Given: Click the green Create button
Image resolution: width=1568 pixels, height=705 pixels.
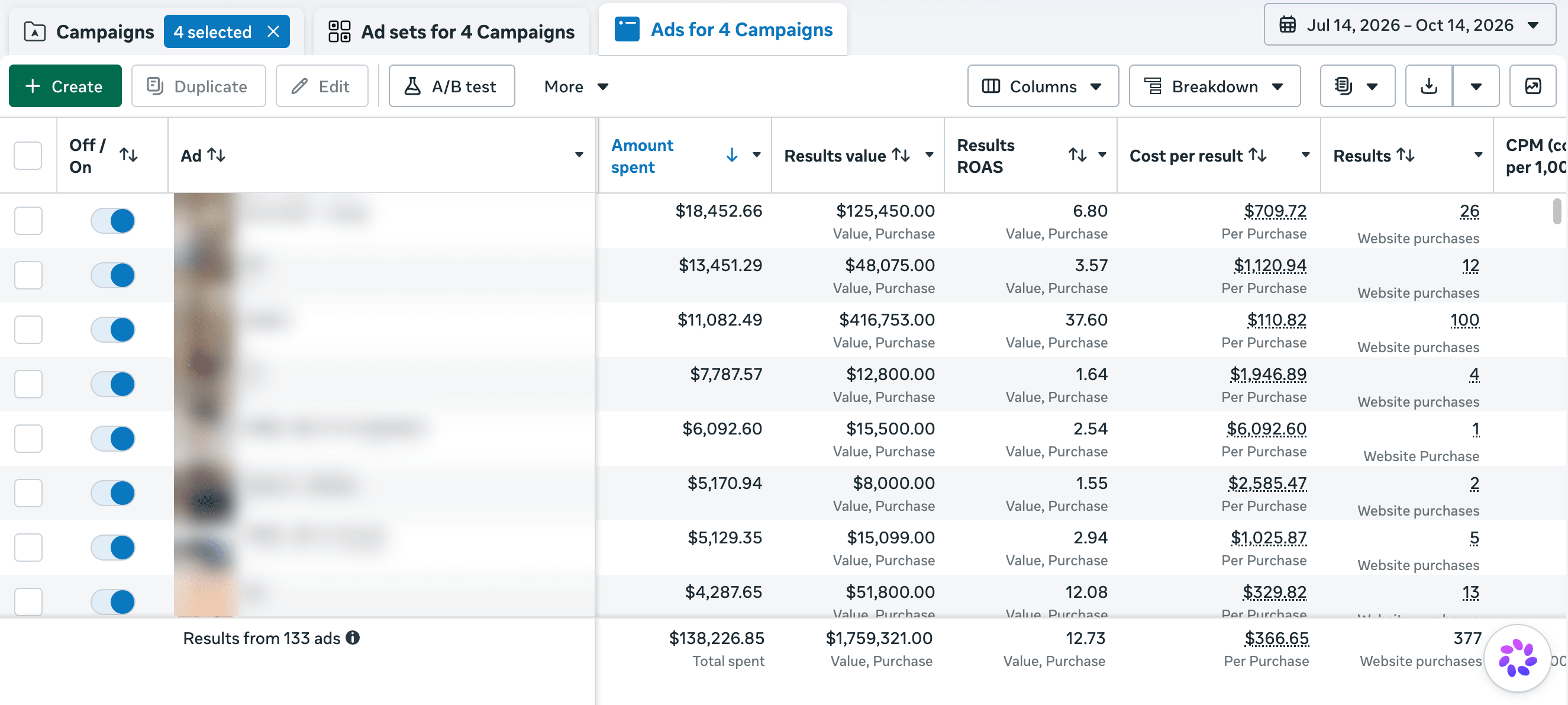Looking at the screenshot, I should (65, 86).
